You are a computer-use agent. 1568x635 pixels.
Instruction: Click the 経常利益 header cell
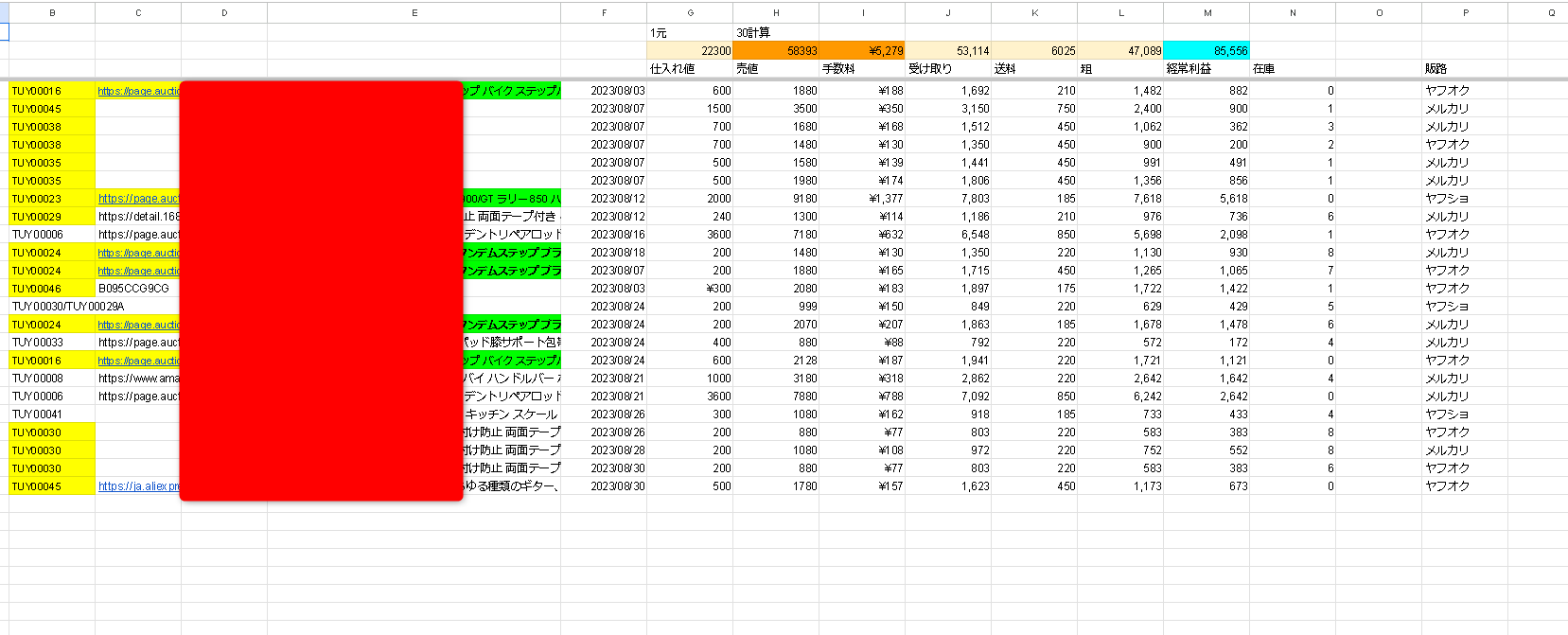(1207, 69)
